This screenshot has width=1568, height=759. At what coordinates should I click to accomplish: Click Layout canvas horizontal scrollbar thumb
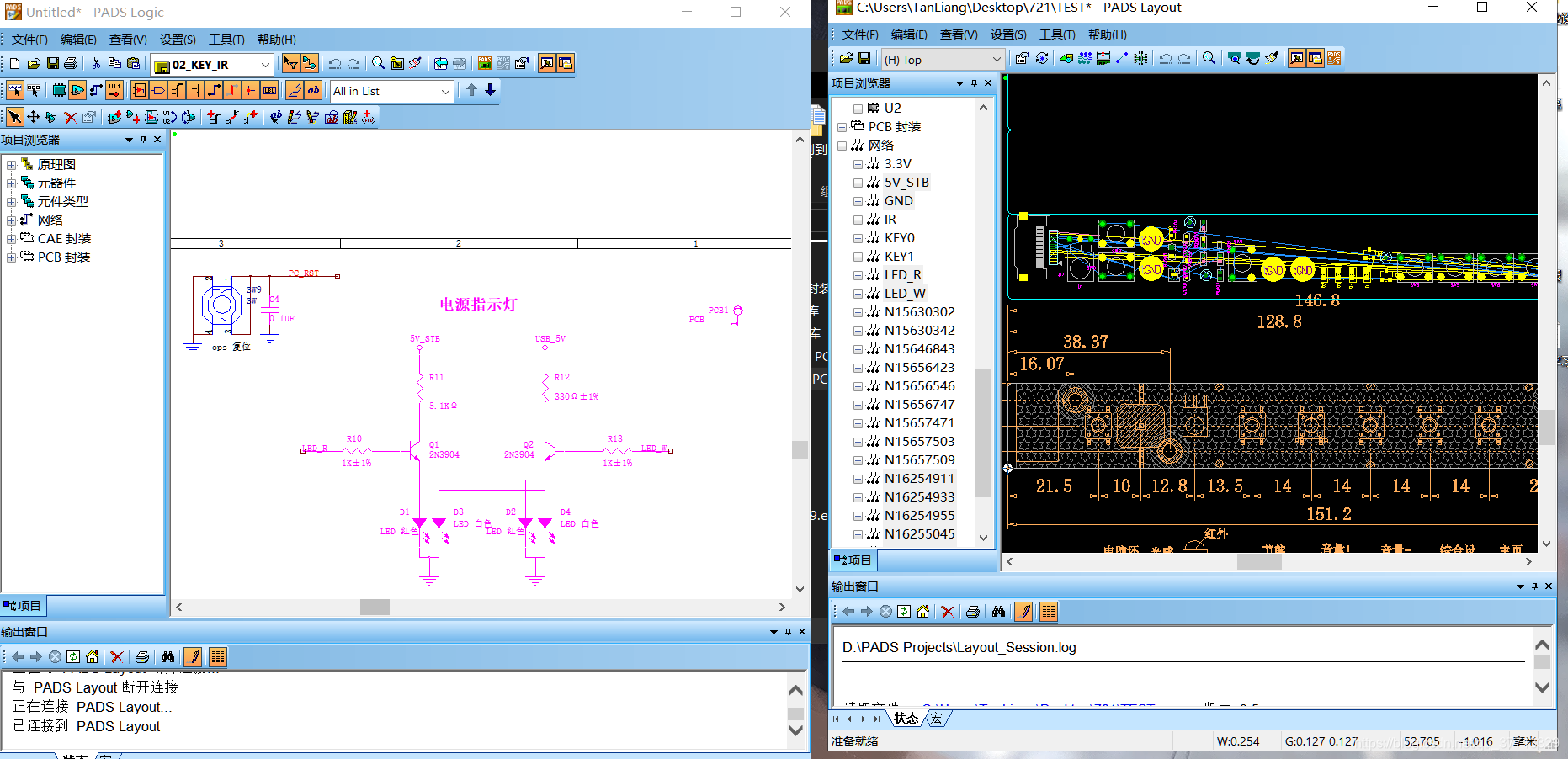pyautogui.click(x=1259, y=561)
